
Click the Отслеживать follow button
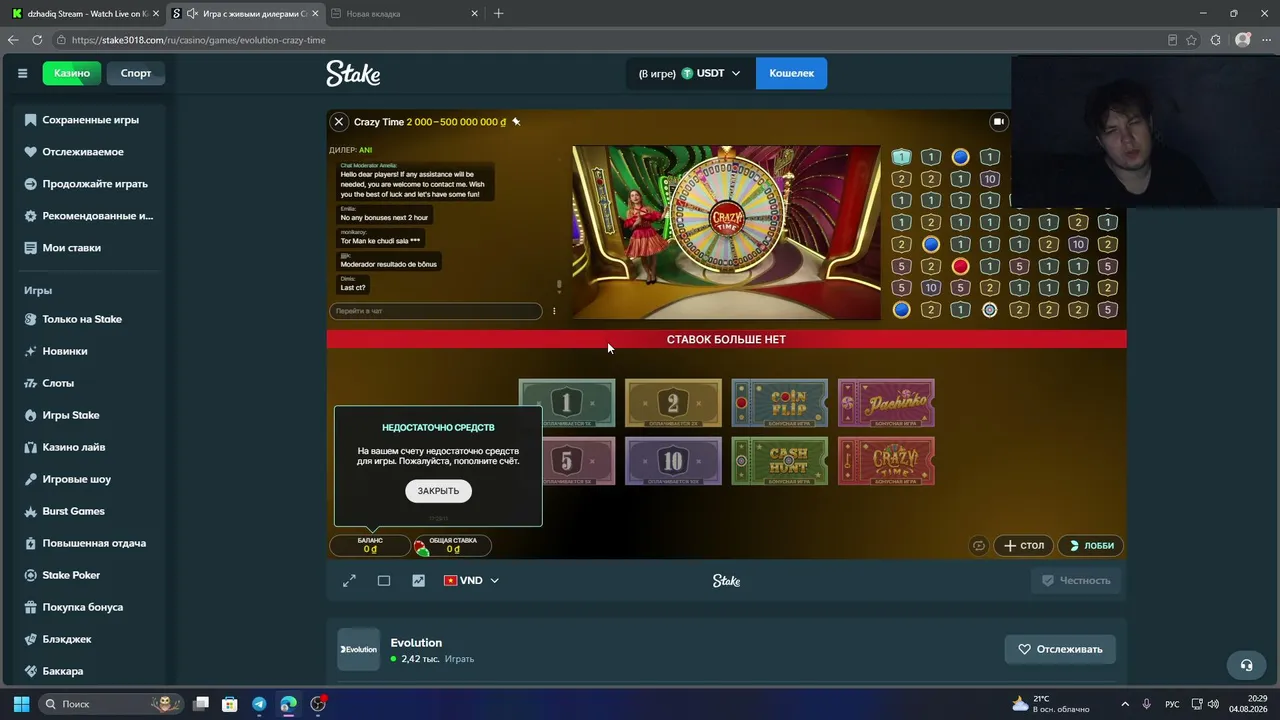coord(1060,649)
